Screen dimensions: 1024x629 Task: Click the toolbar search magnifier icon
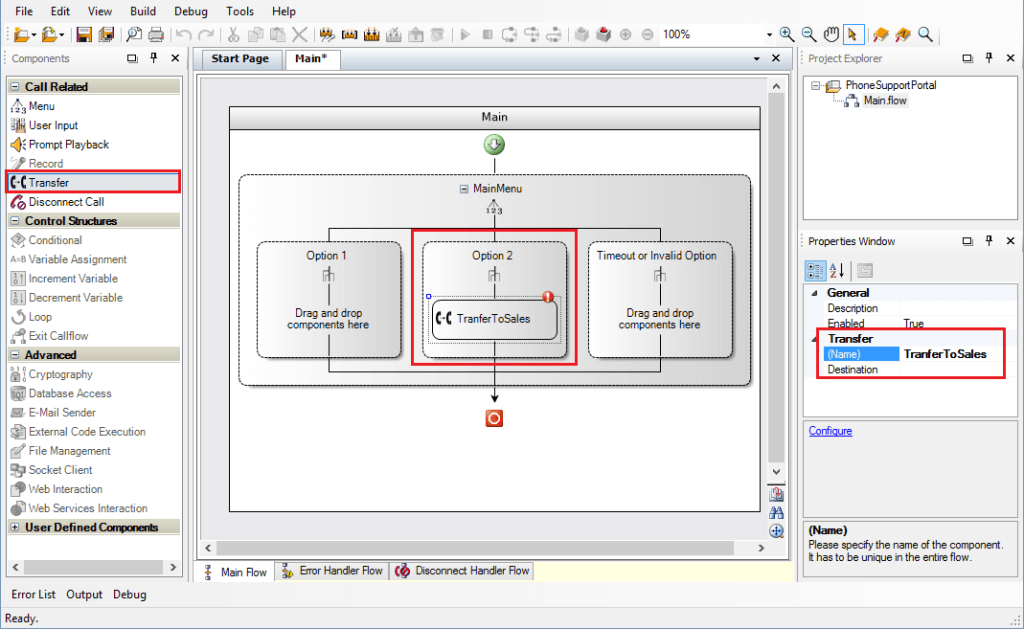point(925,35)
